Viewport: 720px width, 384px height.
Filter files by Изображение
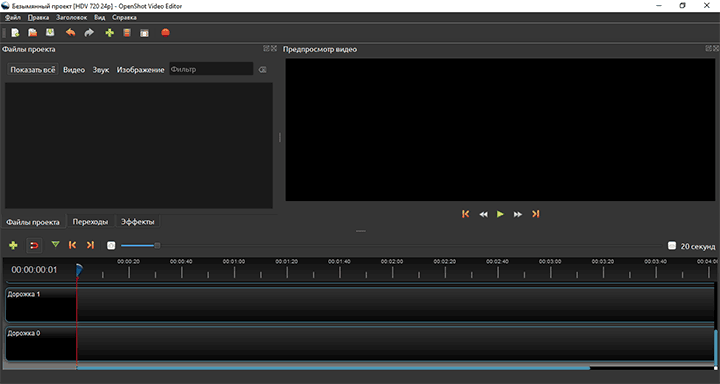click(141, 70)
